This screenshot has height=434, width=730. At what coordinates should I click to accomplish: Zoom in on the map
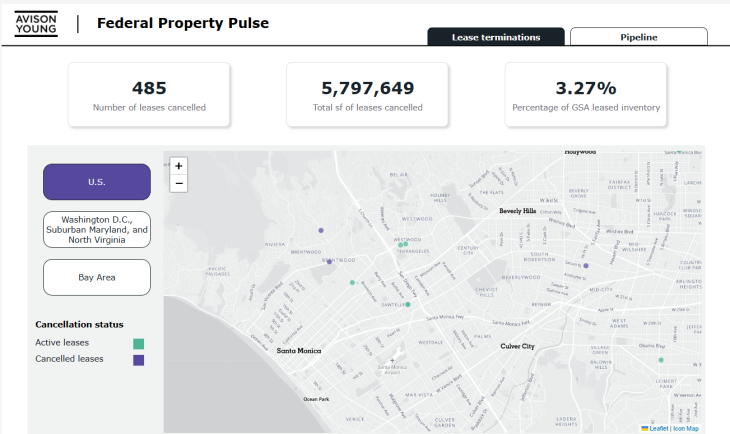178,166
